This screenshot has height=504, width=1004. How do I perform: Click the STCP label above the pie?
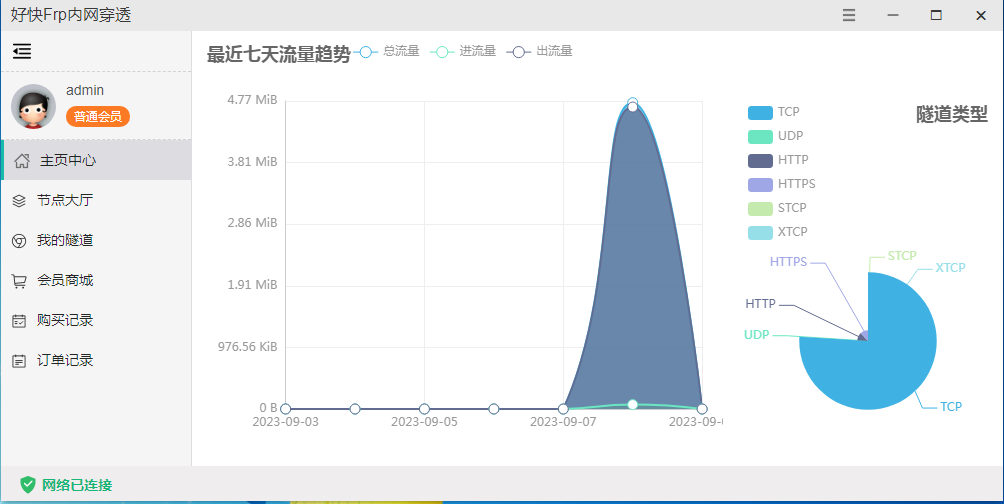[x=902, y=256]
